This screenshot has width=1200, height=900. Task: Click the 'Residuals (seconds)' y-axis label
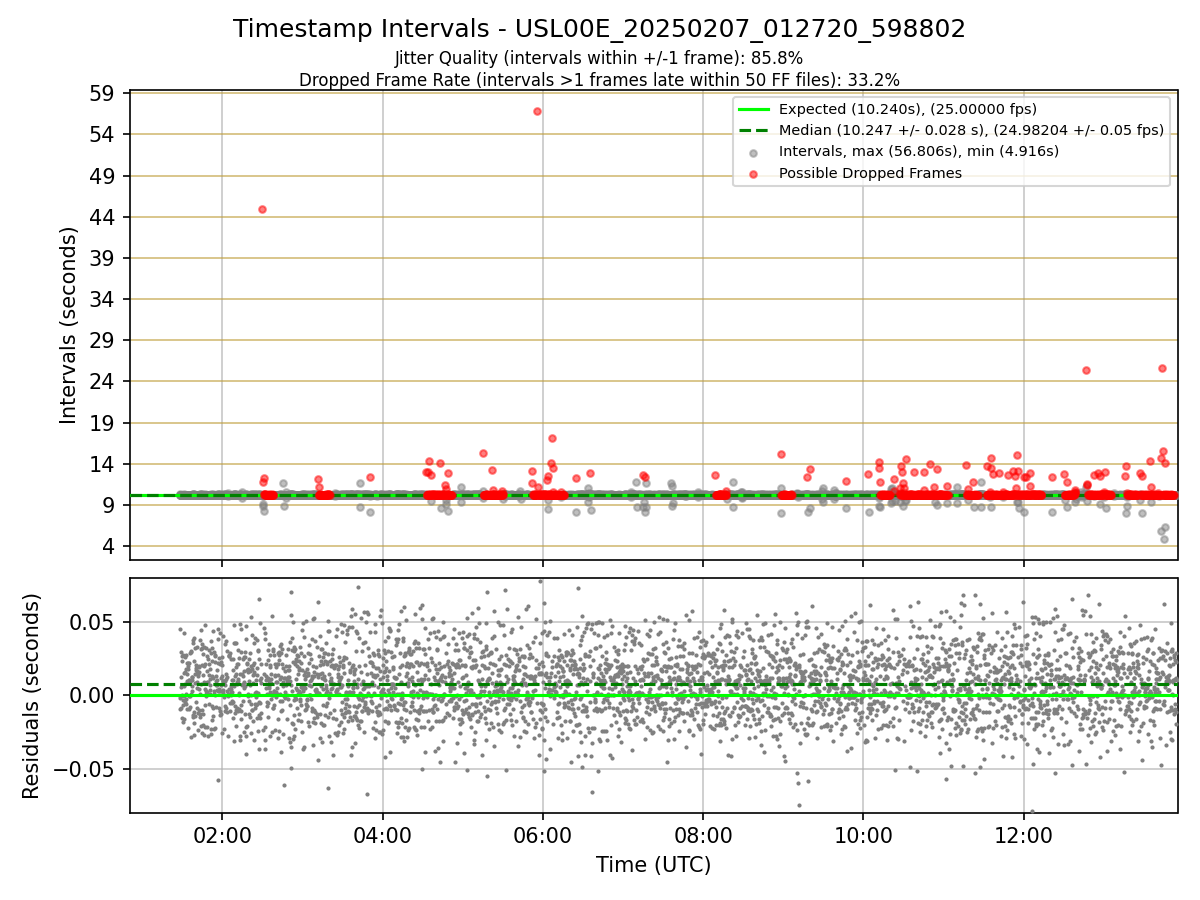(x=32, y=696)
